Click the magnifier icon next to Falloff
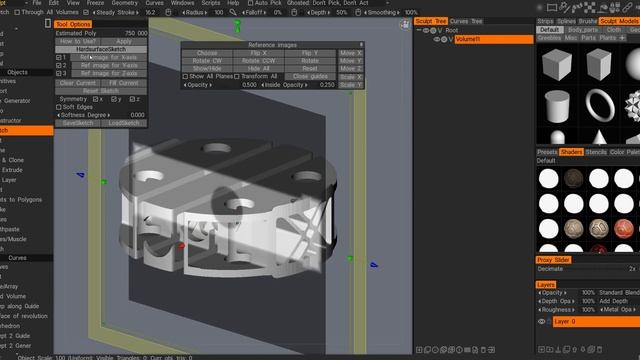 pos(233,13)
